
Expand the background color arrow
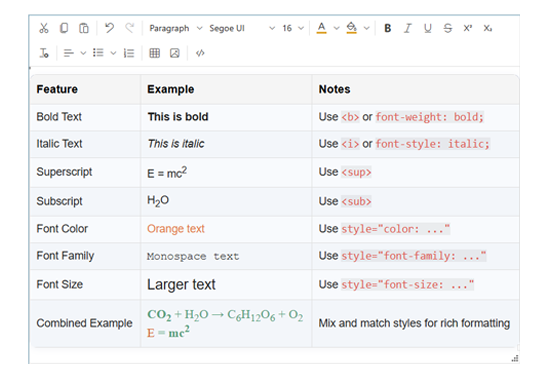[367, 28]
